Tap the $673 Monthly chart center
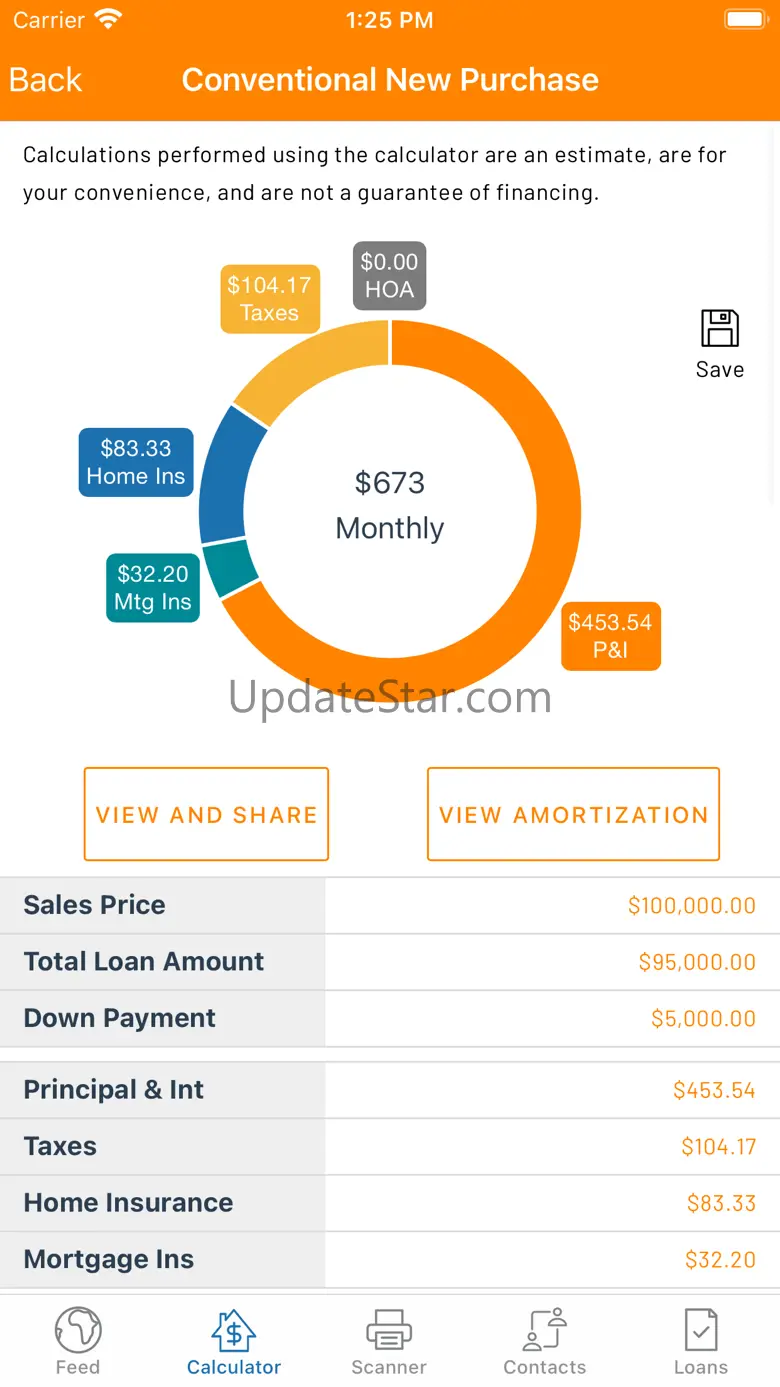 [x=390, y=505]
